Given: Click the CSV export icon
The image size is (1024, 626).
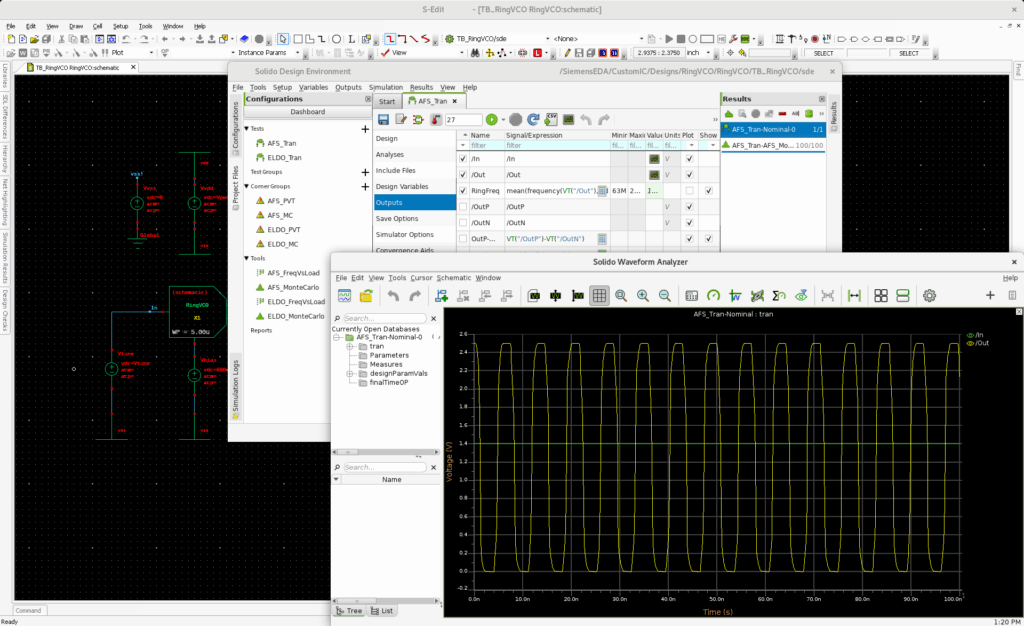Looking at the screenshot, I should click(552, 119).
